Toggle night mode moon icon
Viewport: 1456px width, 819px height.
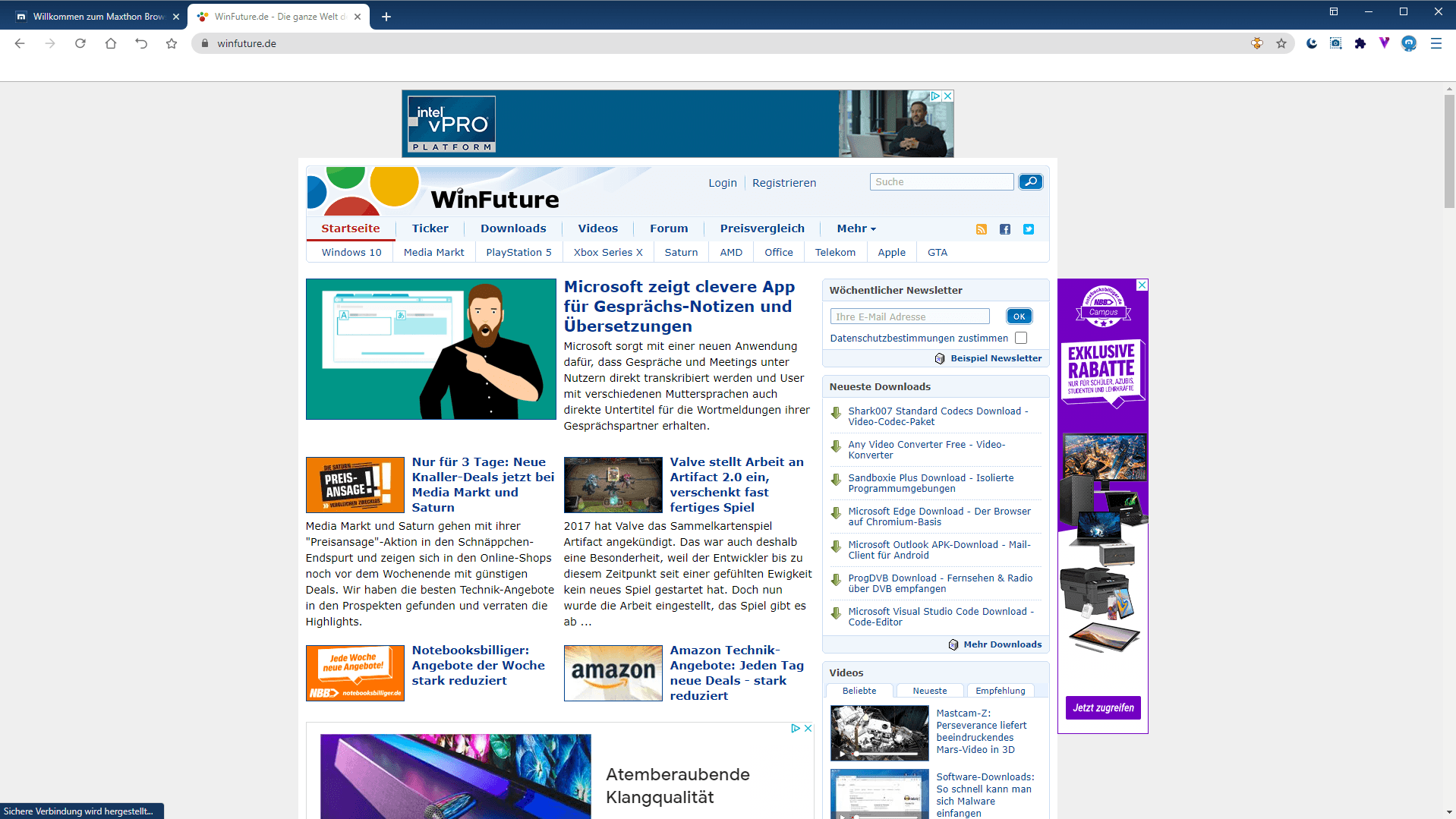[1312, 43]
